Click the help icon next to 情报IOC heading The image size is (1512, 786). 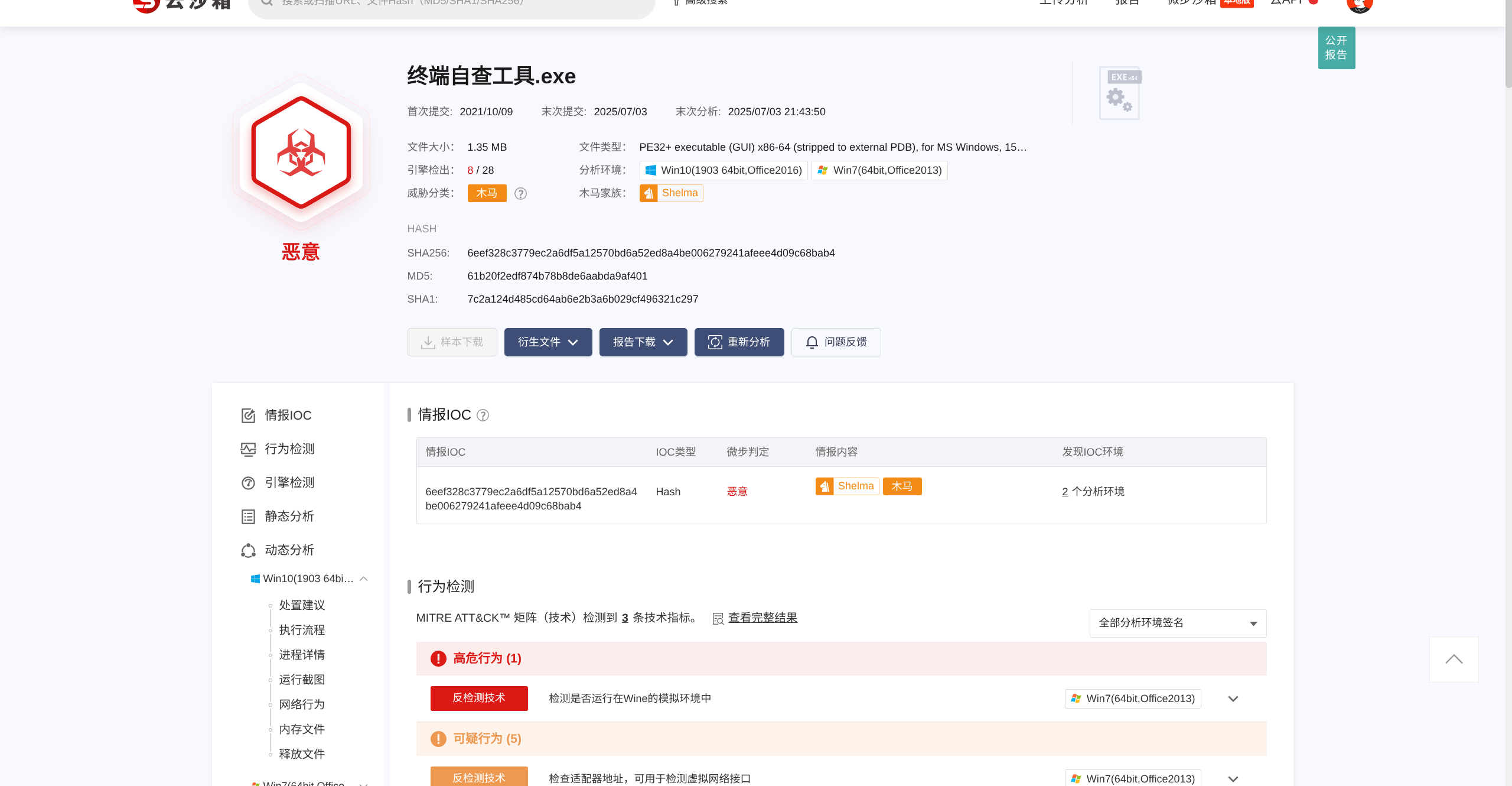(x=483, y=415)
